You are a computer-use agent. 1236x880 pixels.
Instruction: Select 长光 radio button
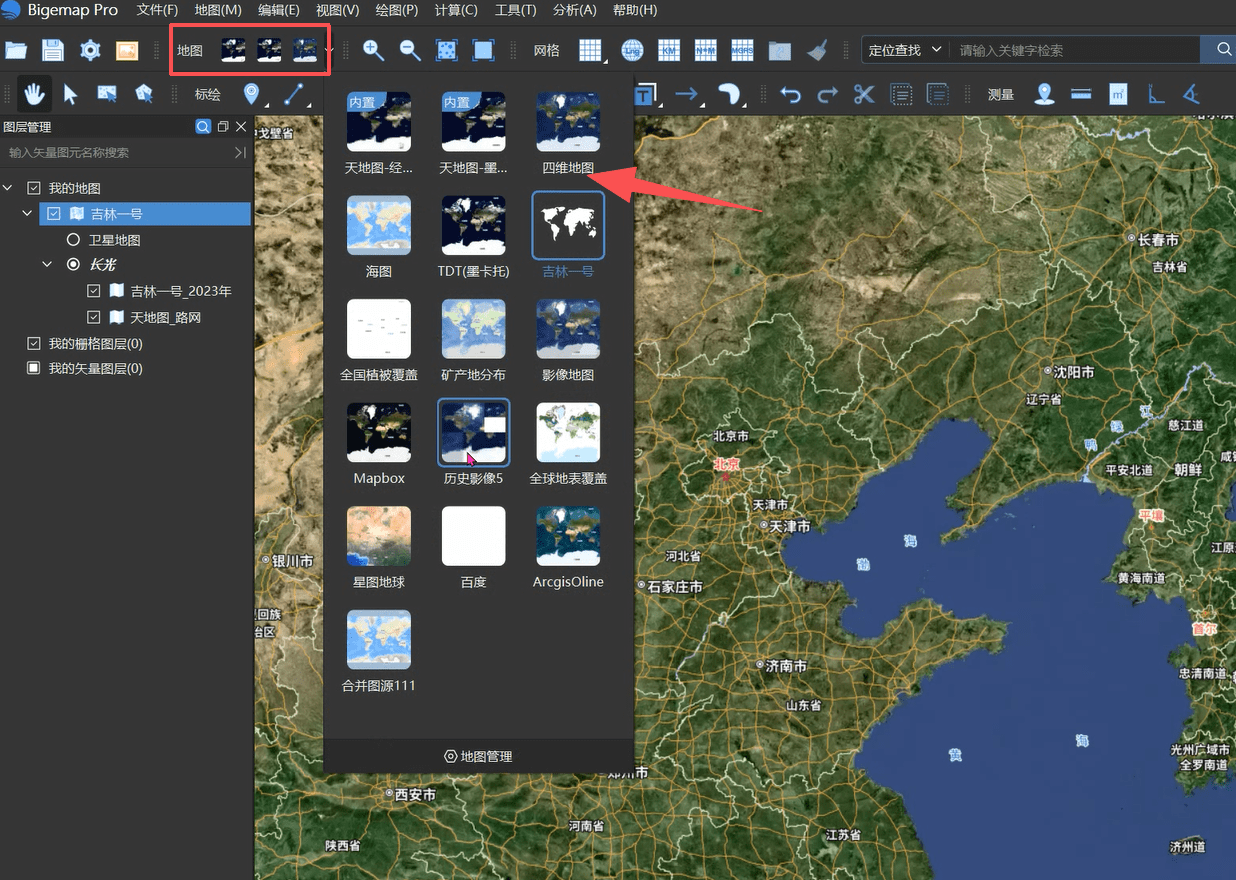tap(73, 265)
